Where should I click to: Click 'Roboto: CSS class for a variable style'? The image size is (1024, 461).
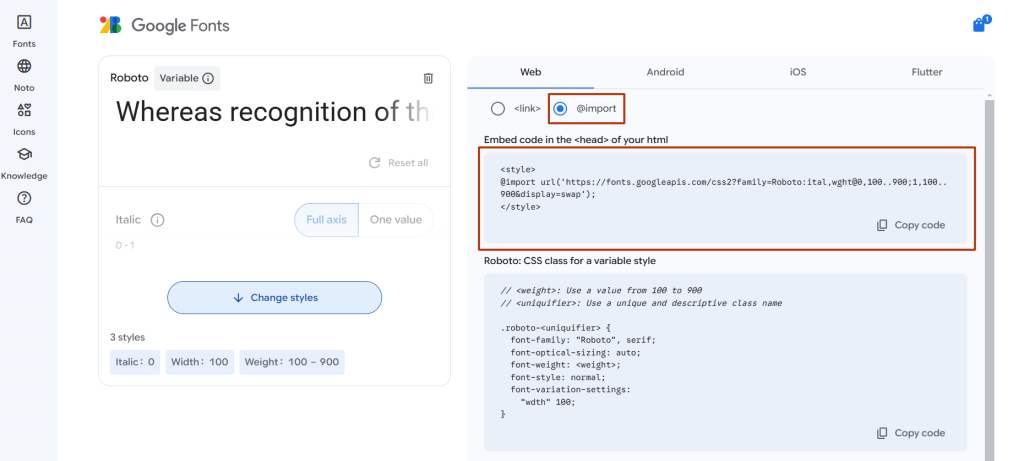click(x=569, y=261)
